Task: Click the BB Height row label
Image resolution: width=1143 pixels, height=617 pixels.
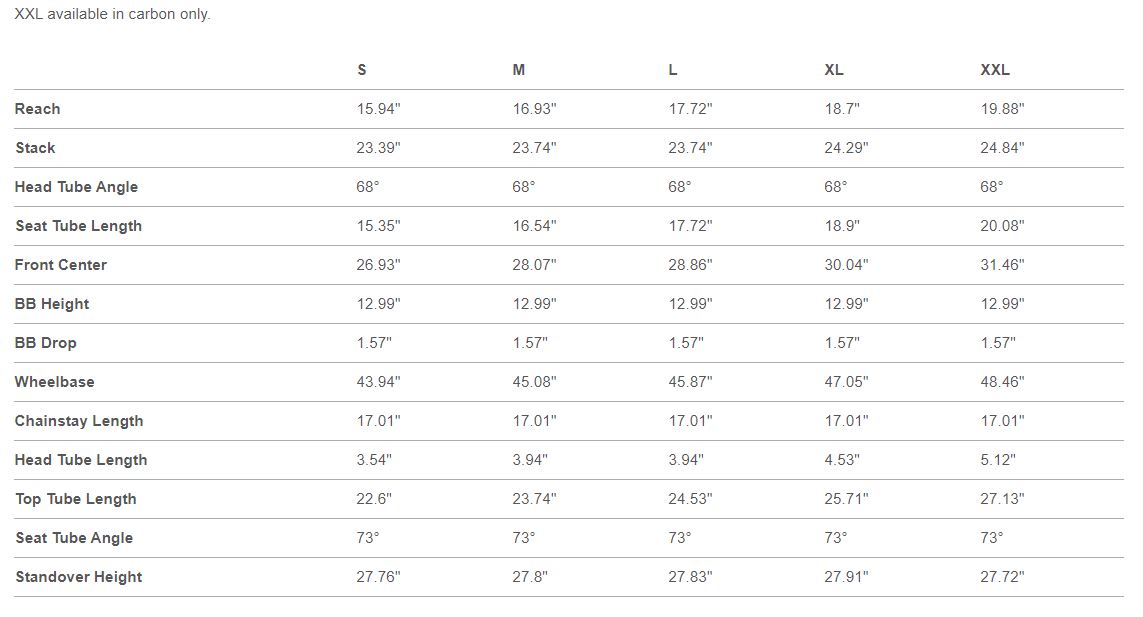Action: click(x=52, y=304)
